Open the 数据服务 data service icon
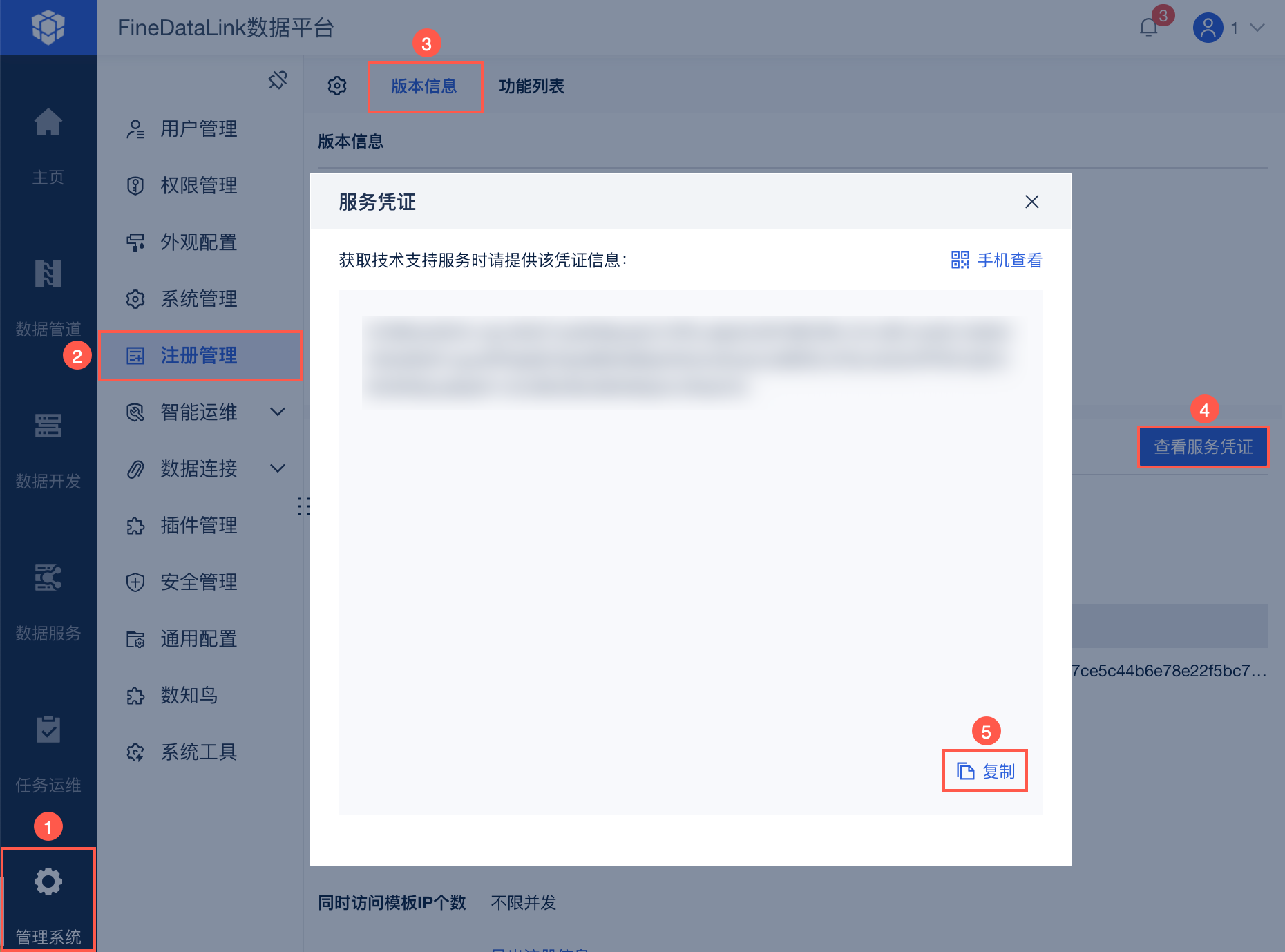Image resolution: width=1285 pixels, height=952 pixels. (x=48, y=578)
